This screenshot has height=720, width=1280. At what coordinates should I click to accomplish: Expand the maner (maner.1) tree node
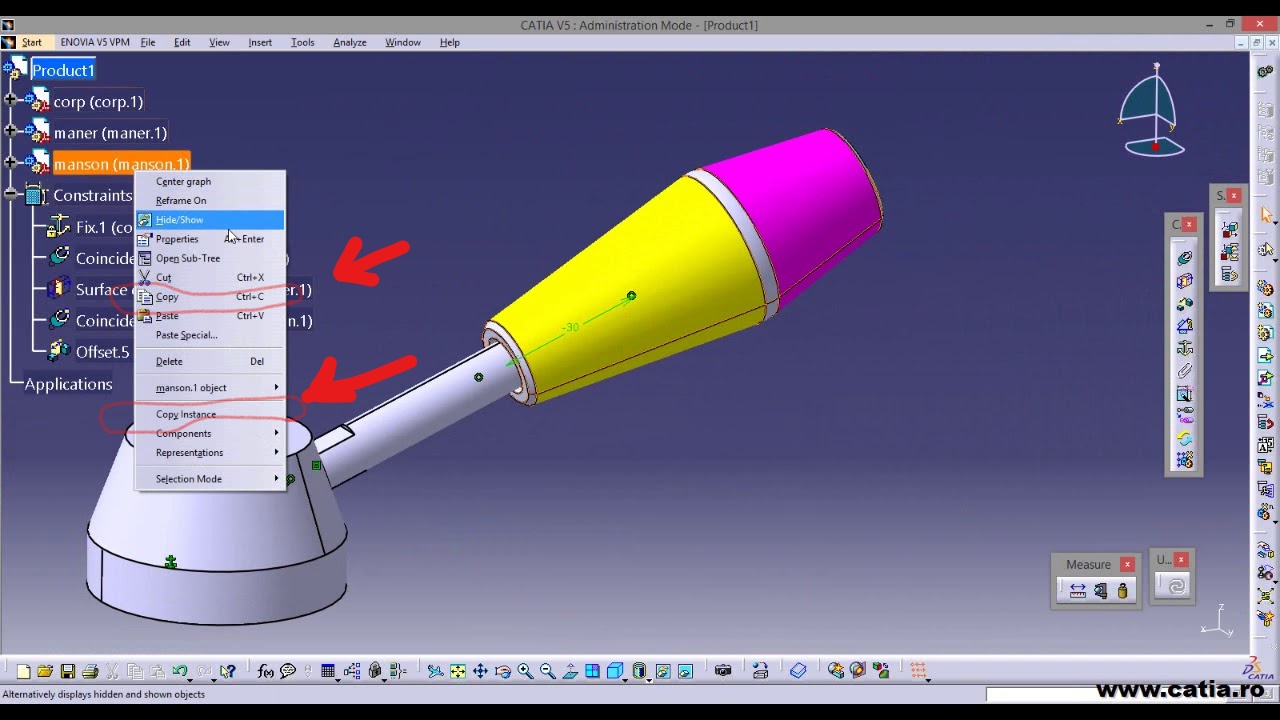click(x=10, y=132)
